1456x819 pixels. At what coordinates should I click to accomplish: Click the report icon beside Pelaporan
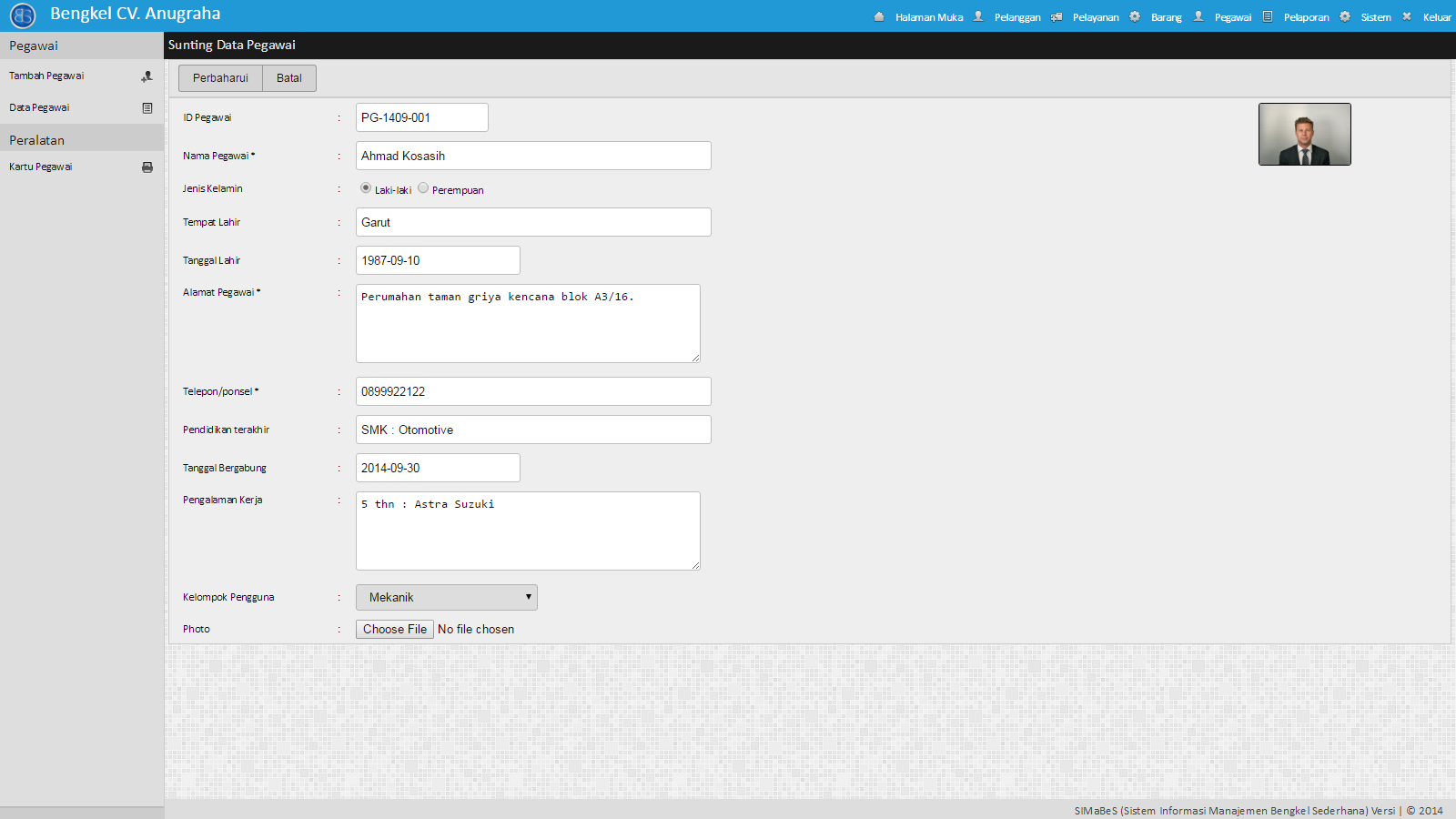[1268, 16]
